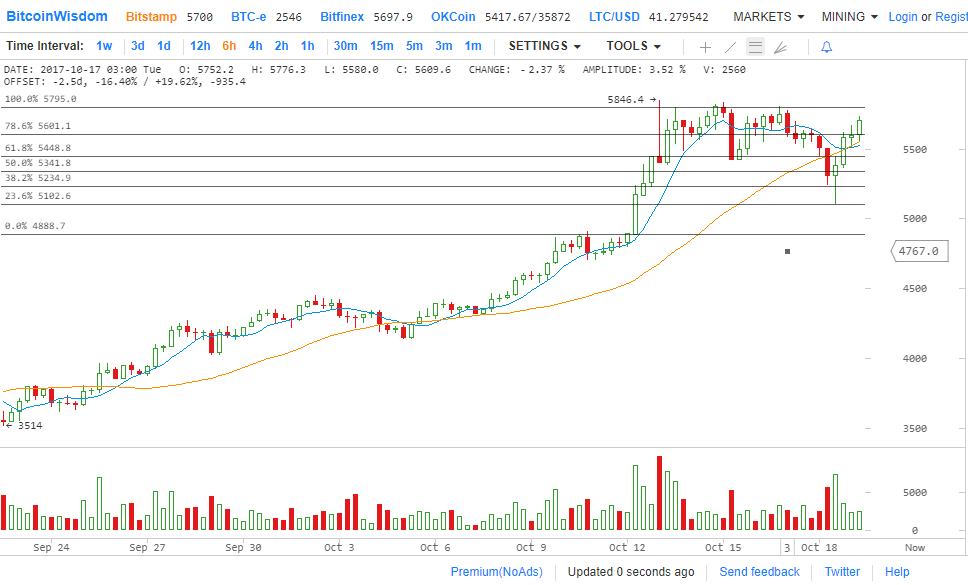
Task: Click the BitcoinWisdom logo
Action: click(57, 17)
